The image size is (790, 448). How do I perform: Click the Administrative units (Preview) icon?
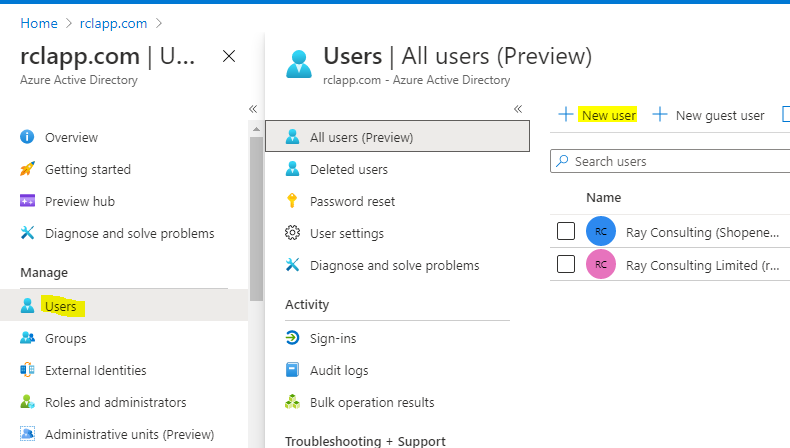27,434
